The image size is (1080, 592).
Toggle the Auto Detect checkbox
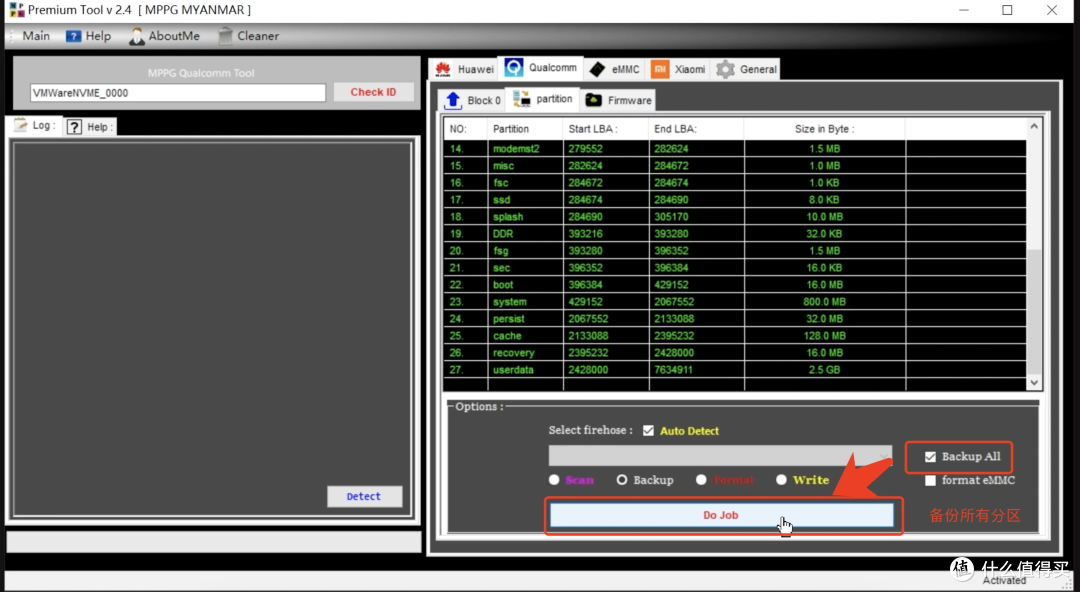coord(649,431)
